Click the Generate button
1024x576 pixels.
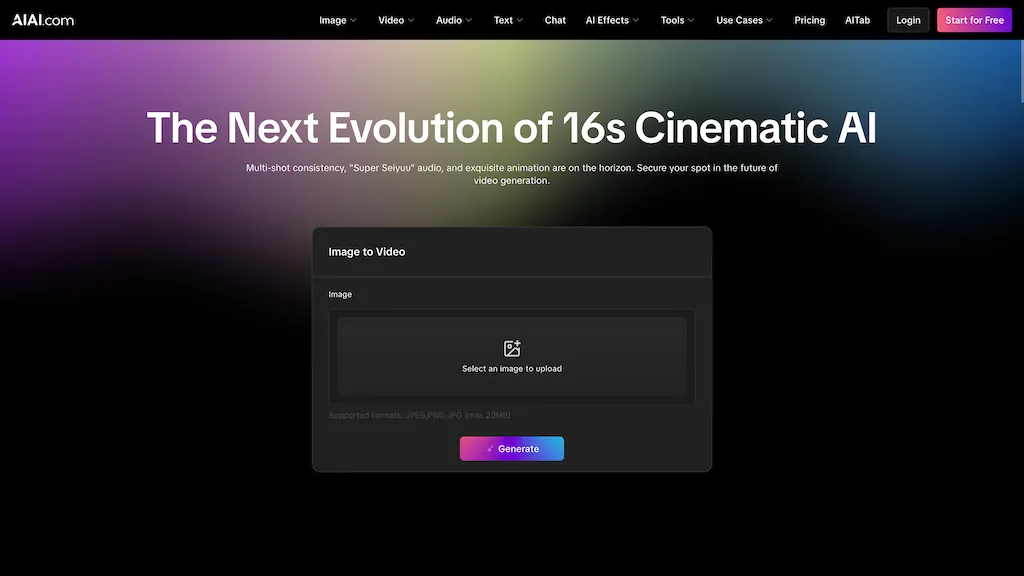click(512, 449)
